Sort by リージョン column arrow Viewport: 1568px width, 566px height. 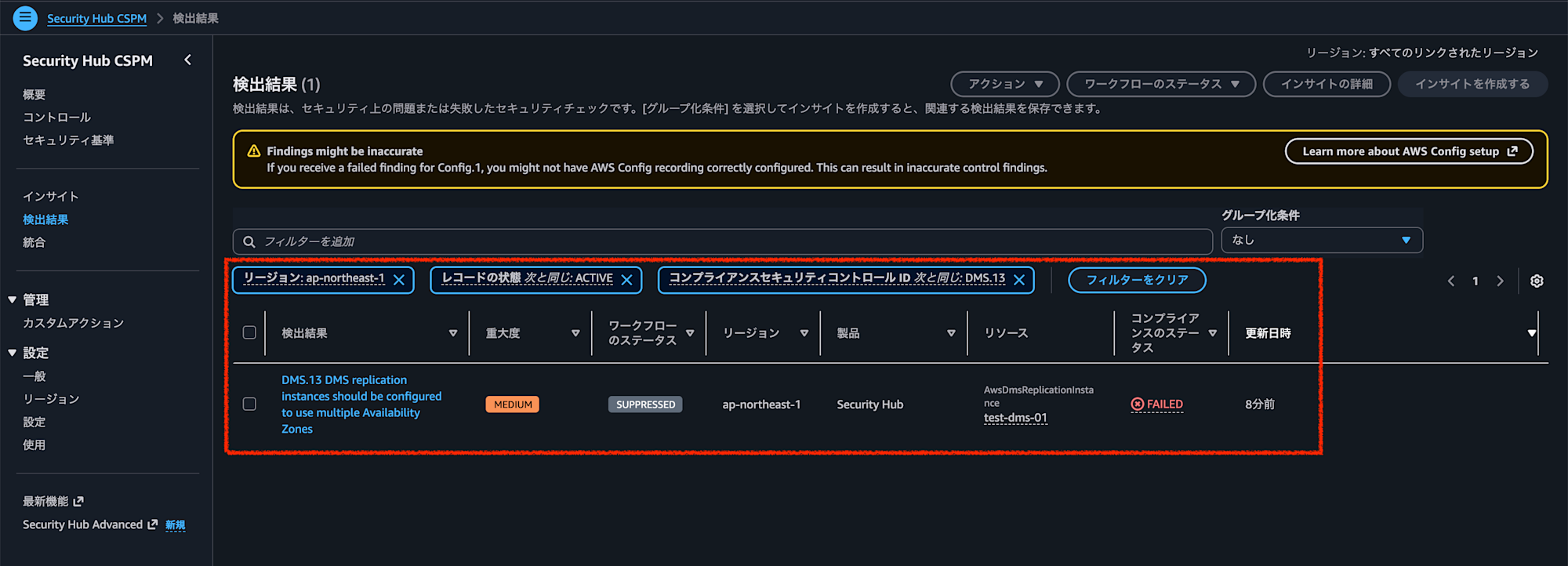pos(804,333)
